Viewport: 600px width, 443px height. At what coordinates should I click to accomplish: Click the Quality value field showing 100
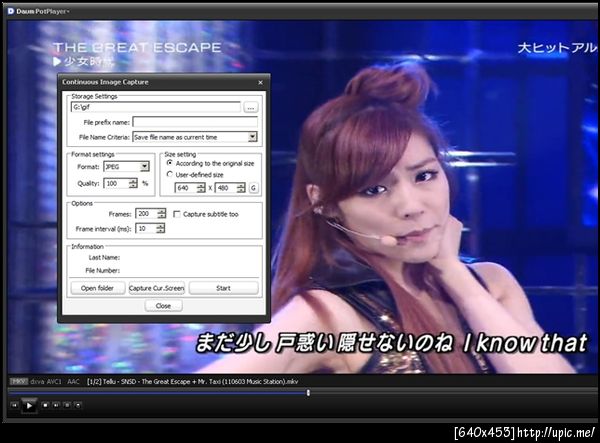(116, 184)
